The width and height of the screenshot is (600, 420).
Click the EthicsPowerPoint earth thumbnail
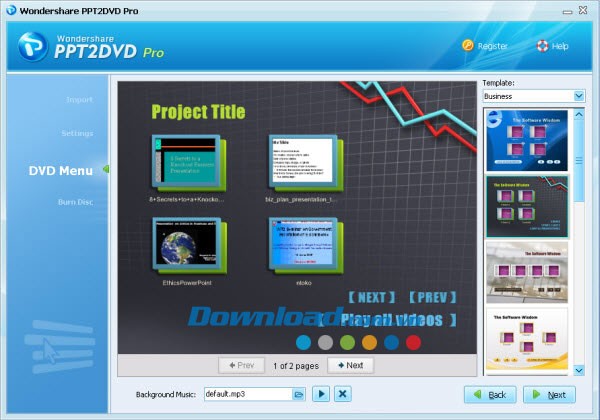pyautogui.click(x=188, y=245)
